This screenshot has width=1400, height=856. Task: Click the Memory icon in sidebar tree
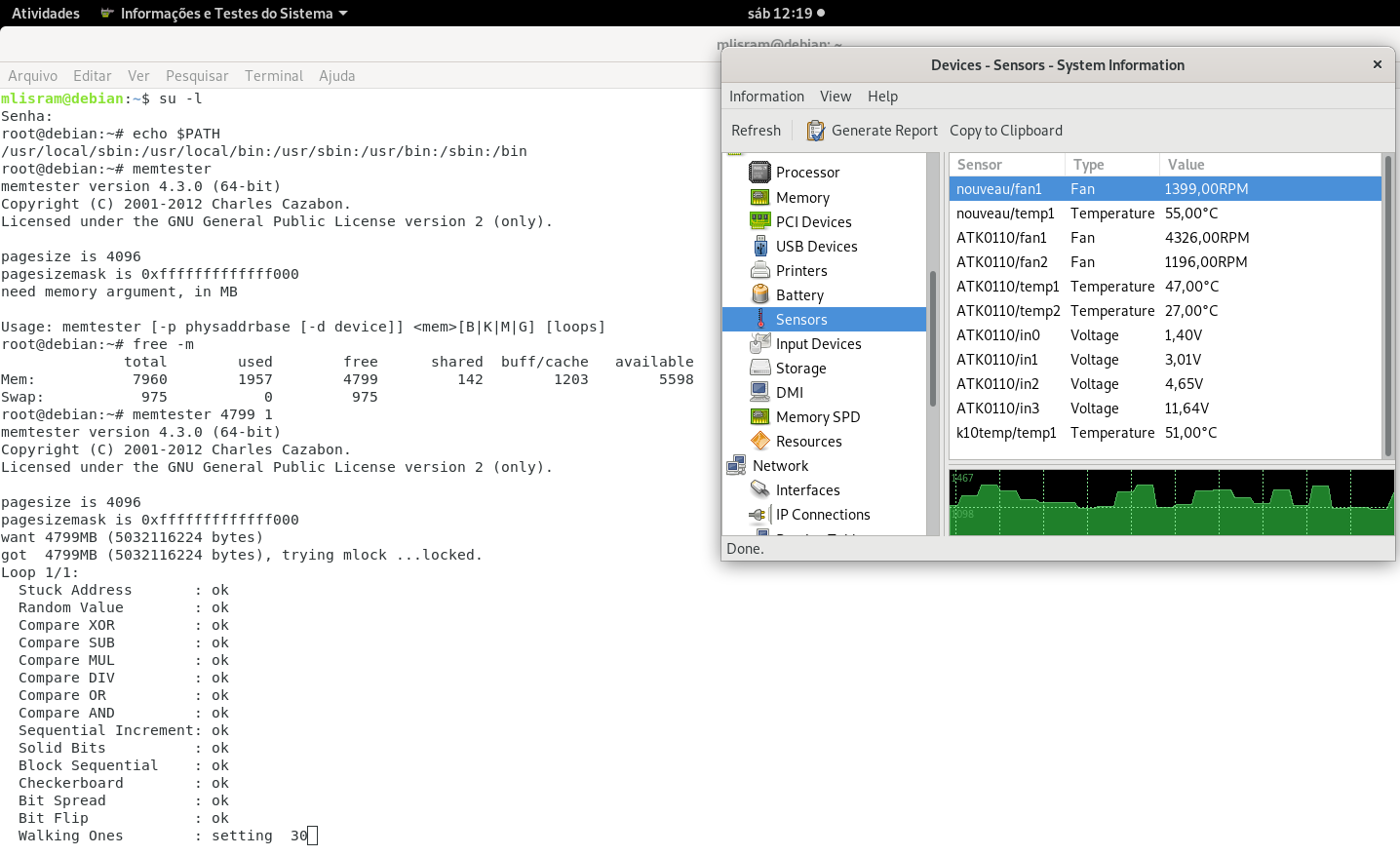[759, 197]
